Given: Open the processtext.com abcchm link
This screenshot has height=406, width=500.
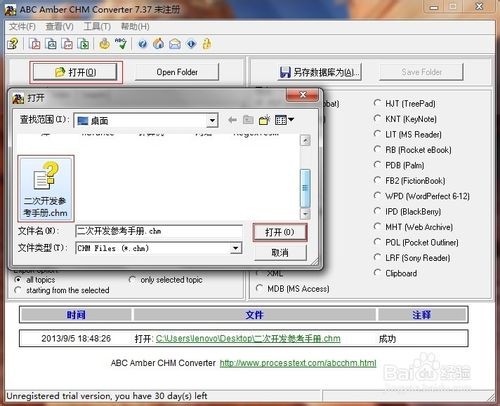Looking at the screenshot, I should (x=298, y=363).
